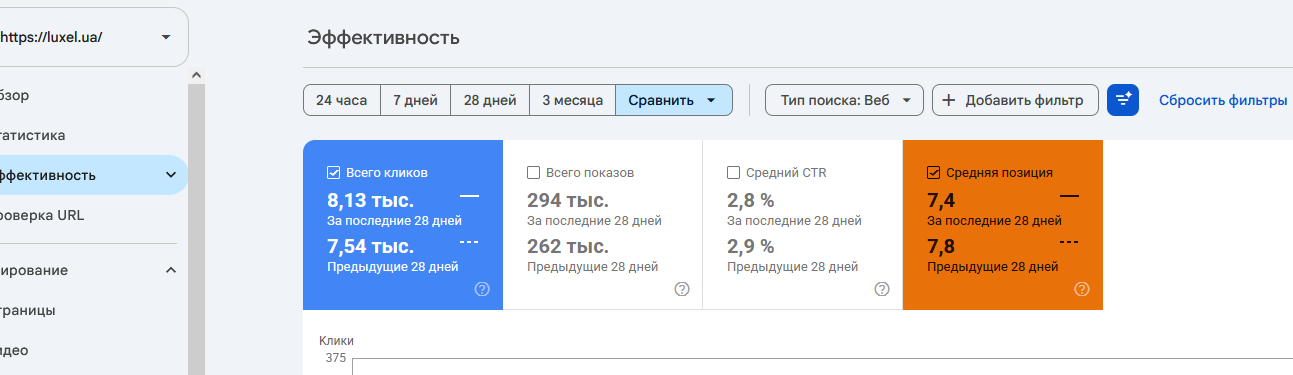Open Тип поиска: Веб dropdown

click(844, 100)
